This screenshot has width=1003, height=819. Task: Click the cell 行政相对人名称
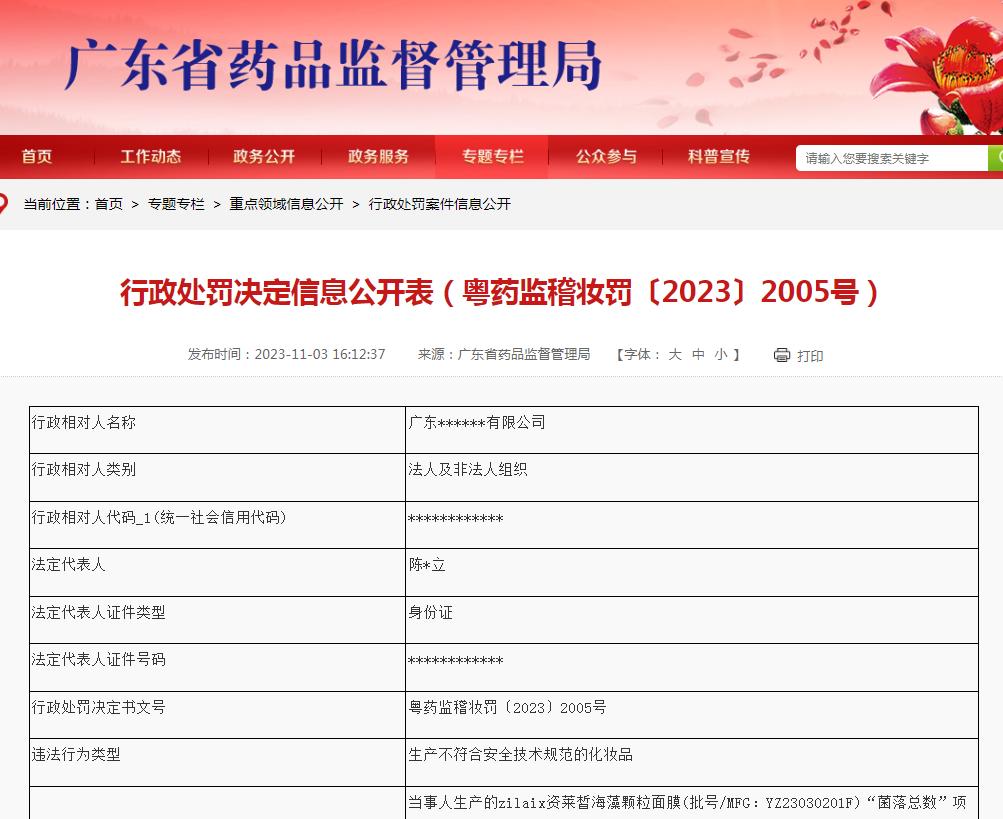(217, 430)
